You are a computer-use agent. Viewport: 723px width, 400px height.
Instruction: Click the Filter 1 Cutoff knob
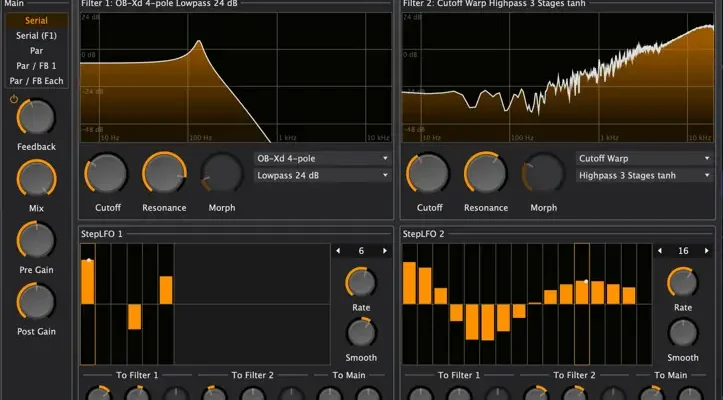(x=106, y=174)
